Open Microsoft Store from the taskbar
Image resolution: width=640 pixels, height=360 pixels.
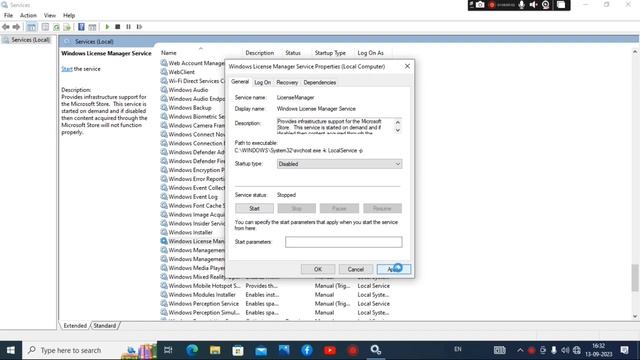pyautogui.click(x=238, y=350)
